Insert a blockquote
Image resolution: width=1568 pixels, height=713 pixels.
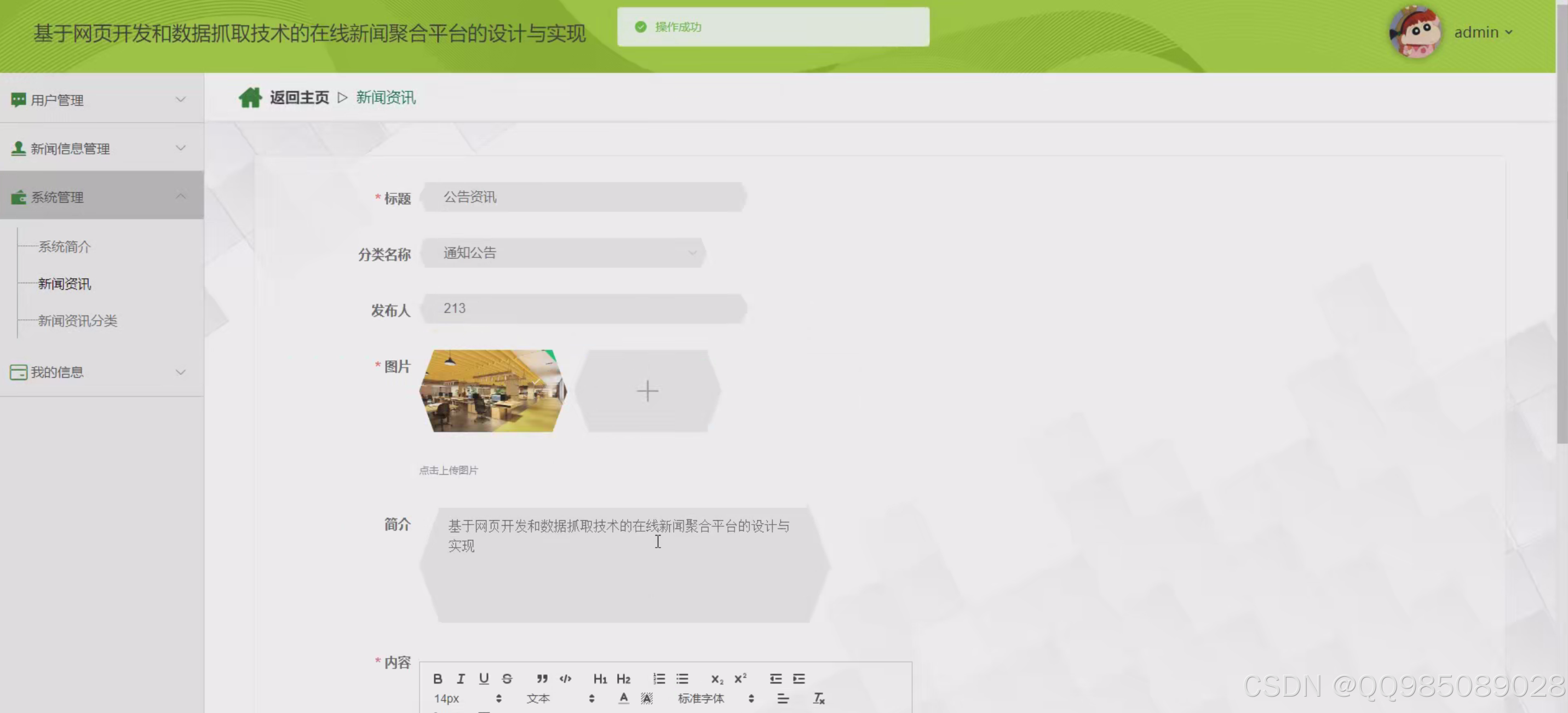542,680
